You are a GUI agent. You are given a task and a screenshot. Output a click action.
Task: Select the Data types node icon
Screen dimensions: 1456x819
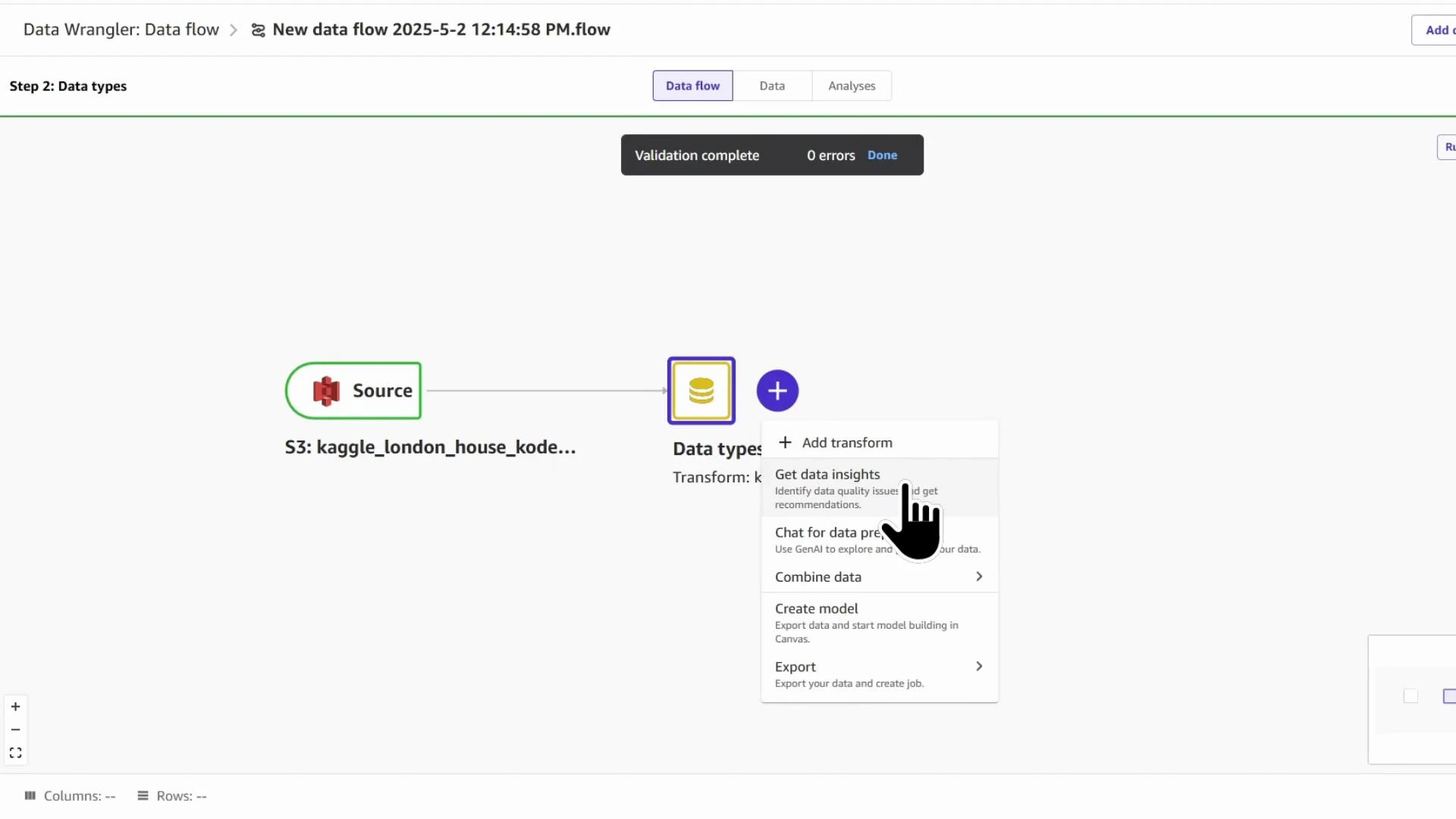(x=701, y=391)
